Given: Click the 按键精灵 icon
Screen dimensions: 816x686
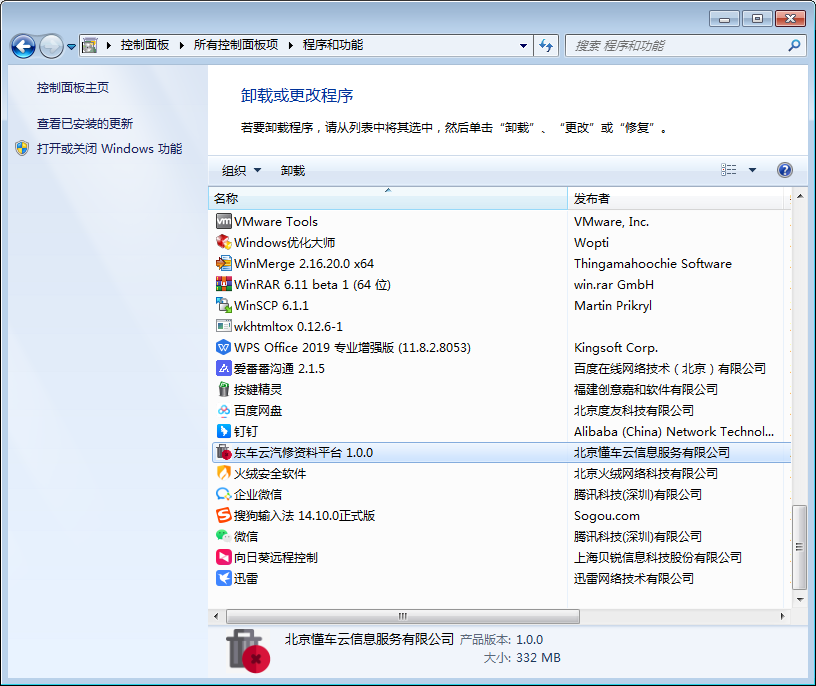Looking at the screenshot, I should click(223, 389).
